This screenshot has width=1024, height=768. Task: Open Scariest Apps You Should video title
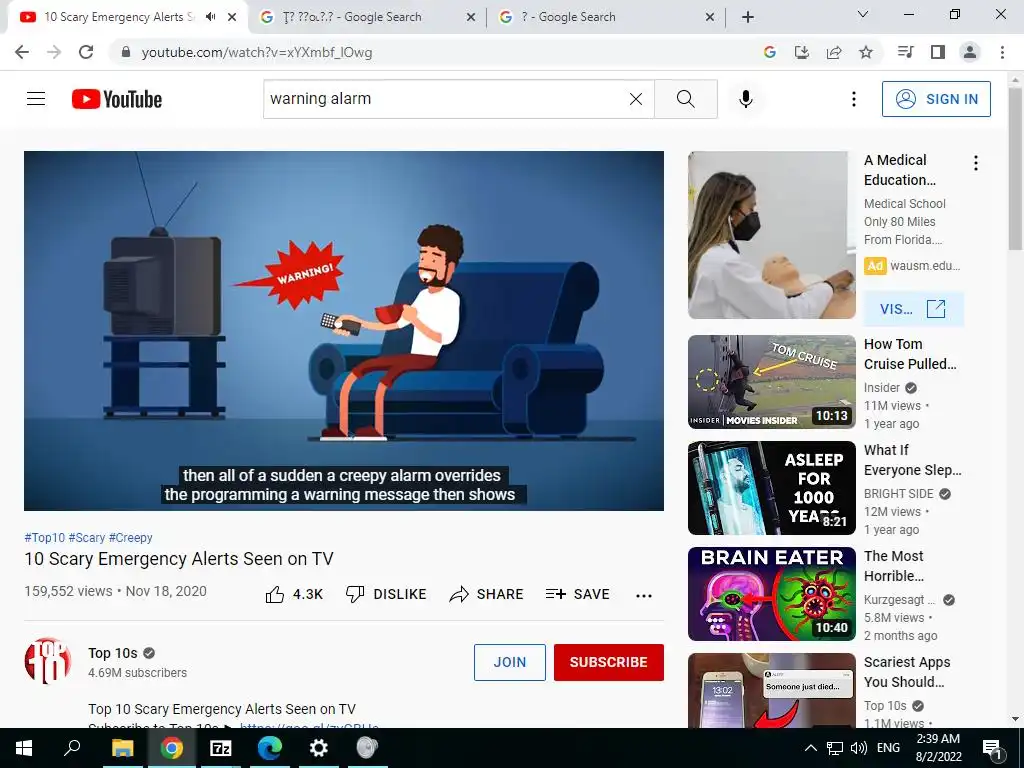[906, 672]
